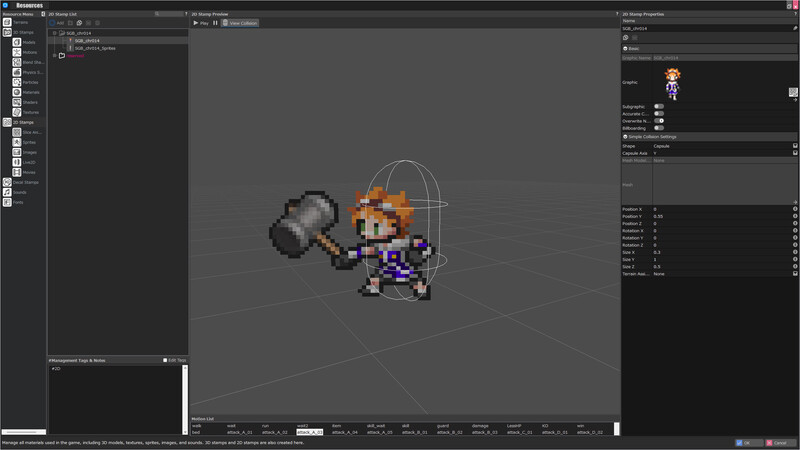Open the Slice Animation resource section
The height and width of the screenshot is (450, 800).
[28, 132]
